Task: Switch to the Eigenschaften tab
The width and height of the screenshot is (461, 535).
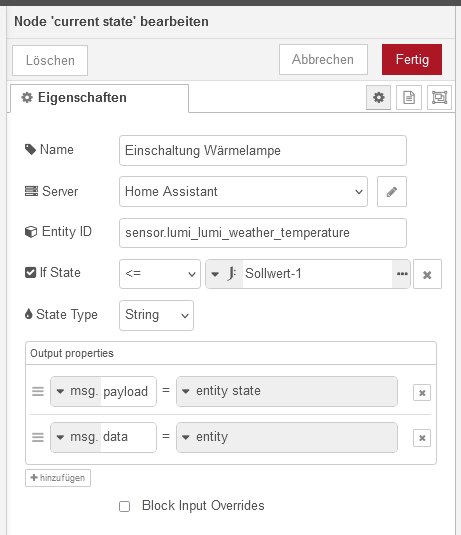Action: point(99,98)
